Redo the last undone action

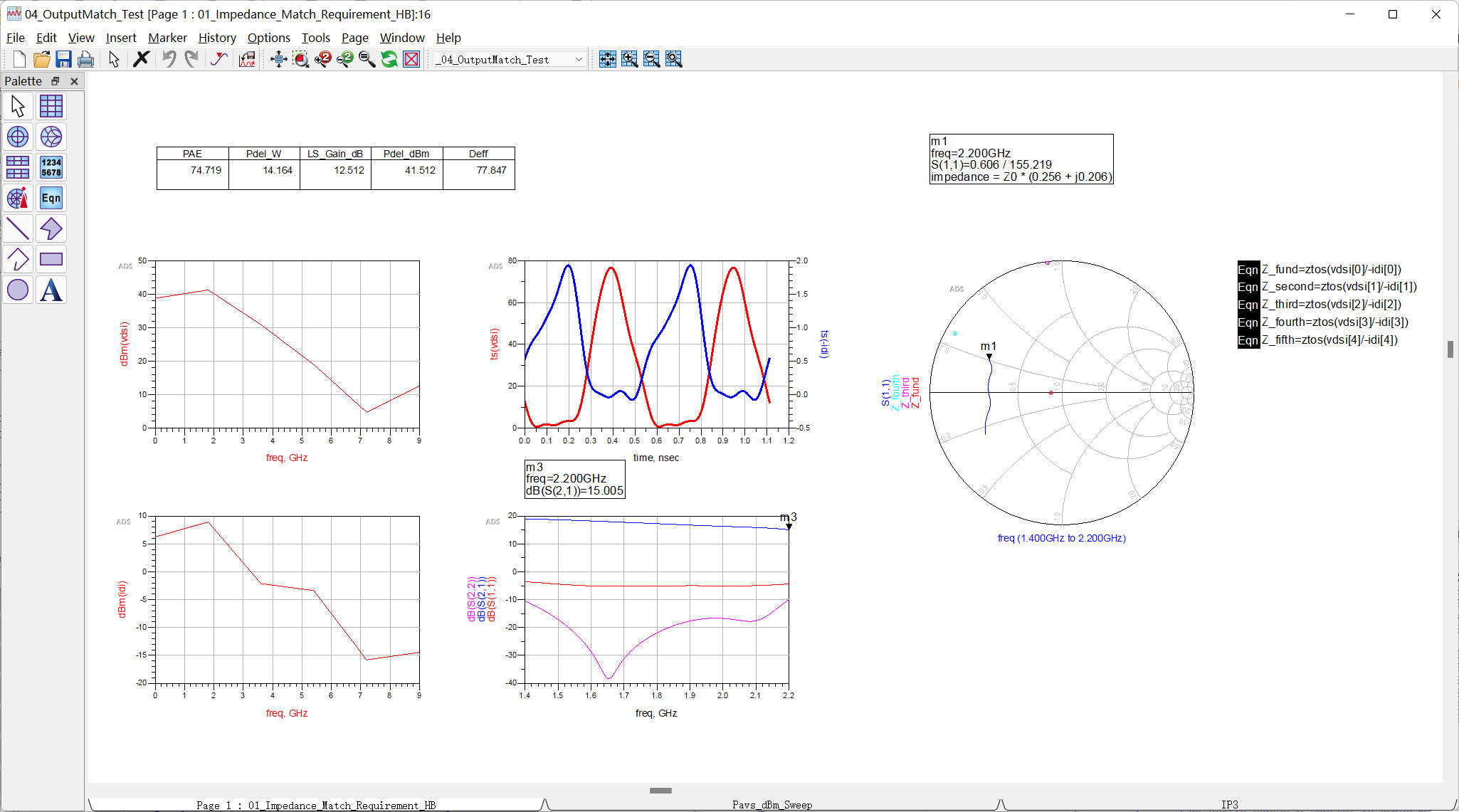(191, 59)
